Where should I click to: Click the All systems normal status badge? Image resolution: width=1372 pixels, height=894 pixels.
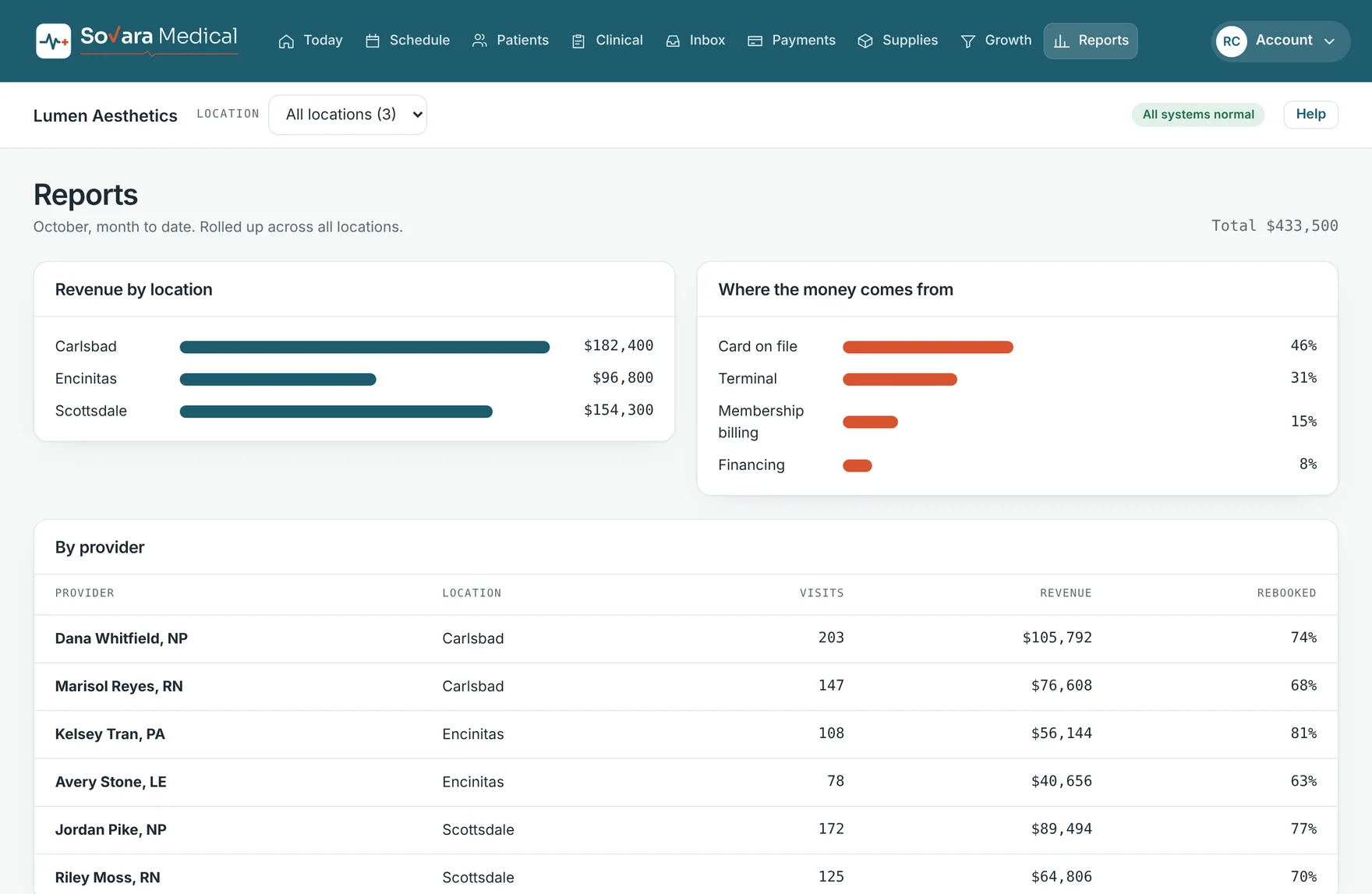click(1198, 115)
